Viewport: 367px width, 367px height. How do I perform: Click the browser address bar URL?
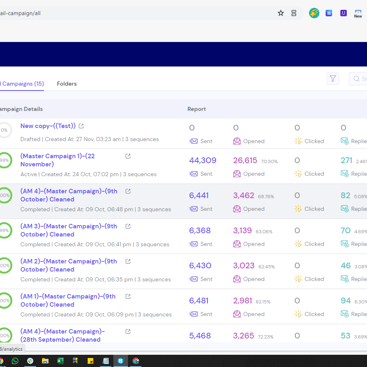point(20,13)
